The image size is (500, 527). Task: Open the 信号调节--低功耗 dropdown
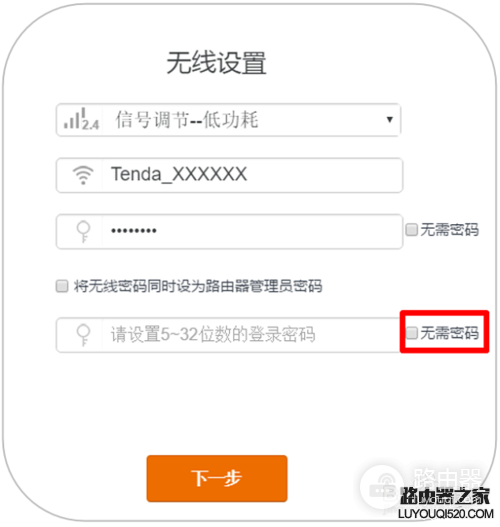tap(228, 120)
